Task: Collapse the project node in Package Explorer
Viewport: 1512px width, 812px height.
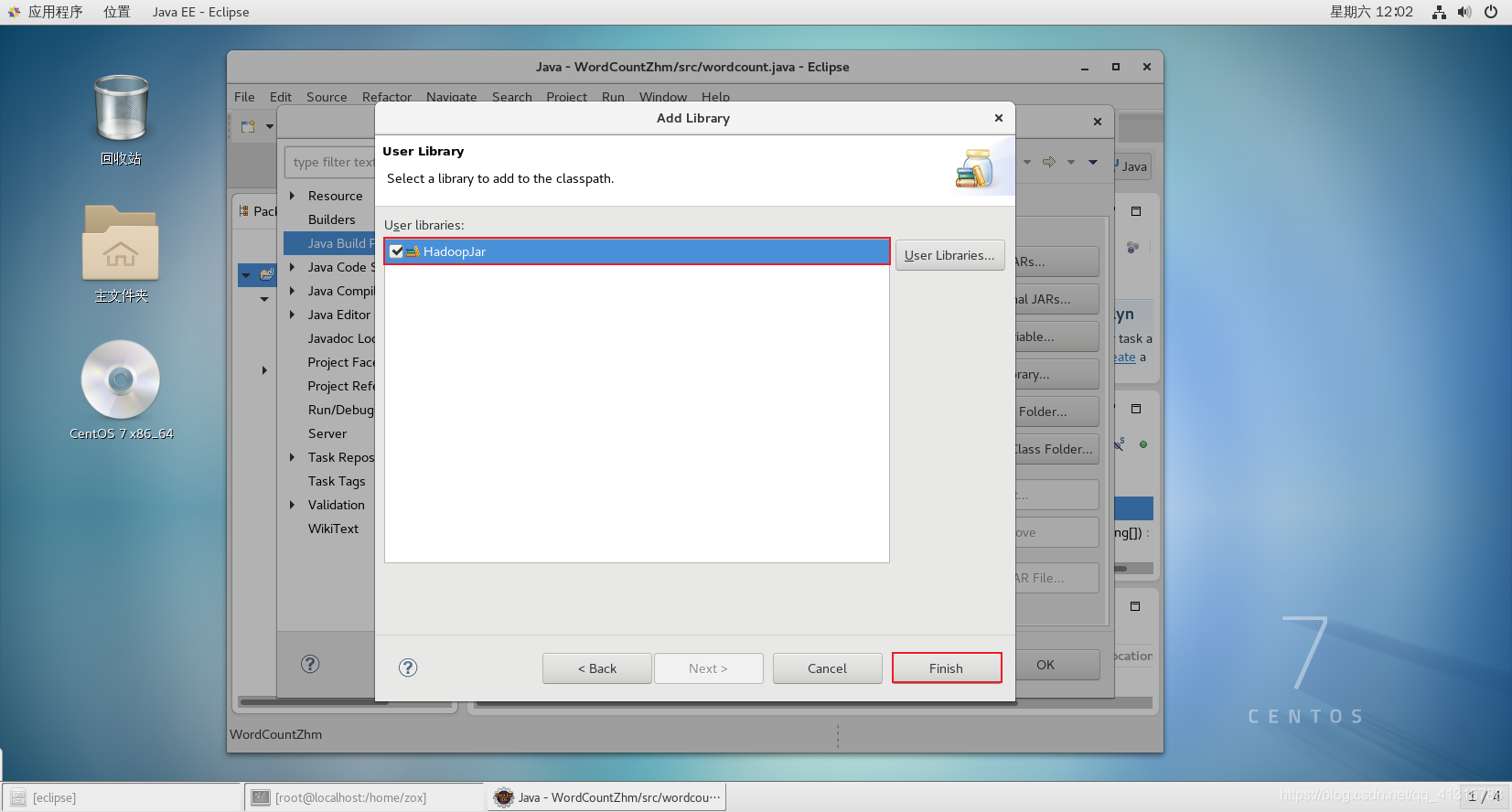Action: pos(246,275)
